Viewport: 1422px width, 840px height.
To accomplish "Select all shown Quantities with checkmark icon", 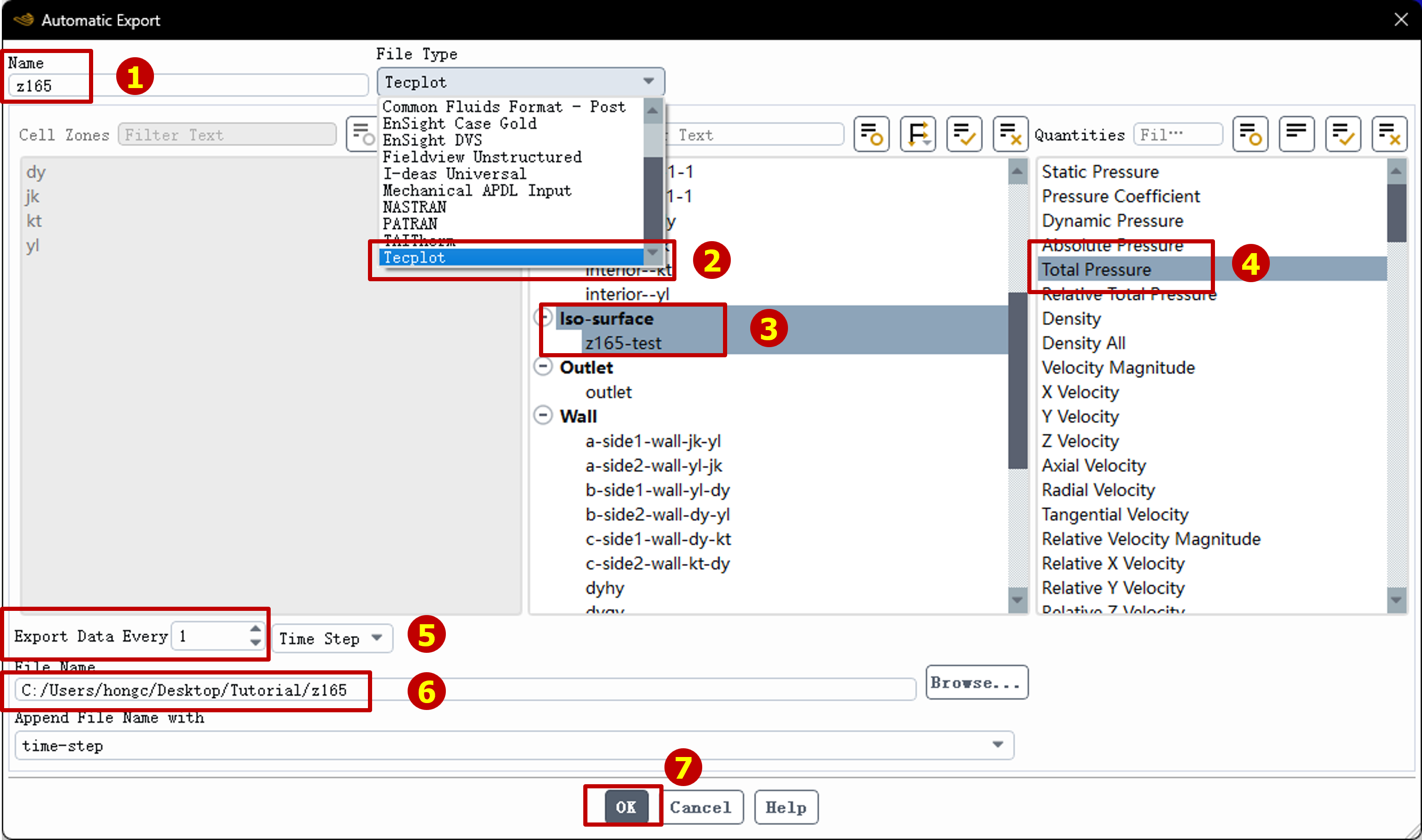I will pyautogui.click(x=1343, y=135).
